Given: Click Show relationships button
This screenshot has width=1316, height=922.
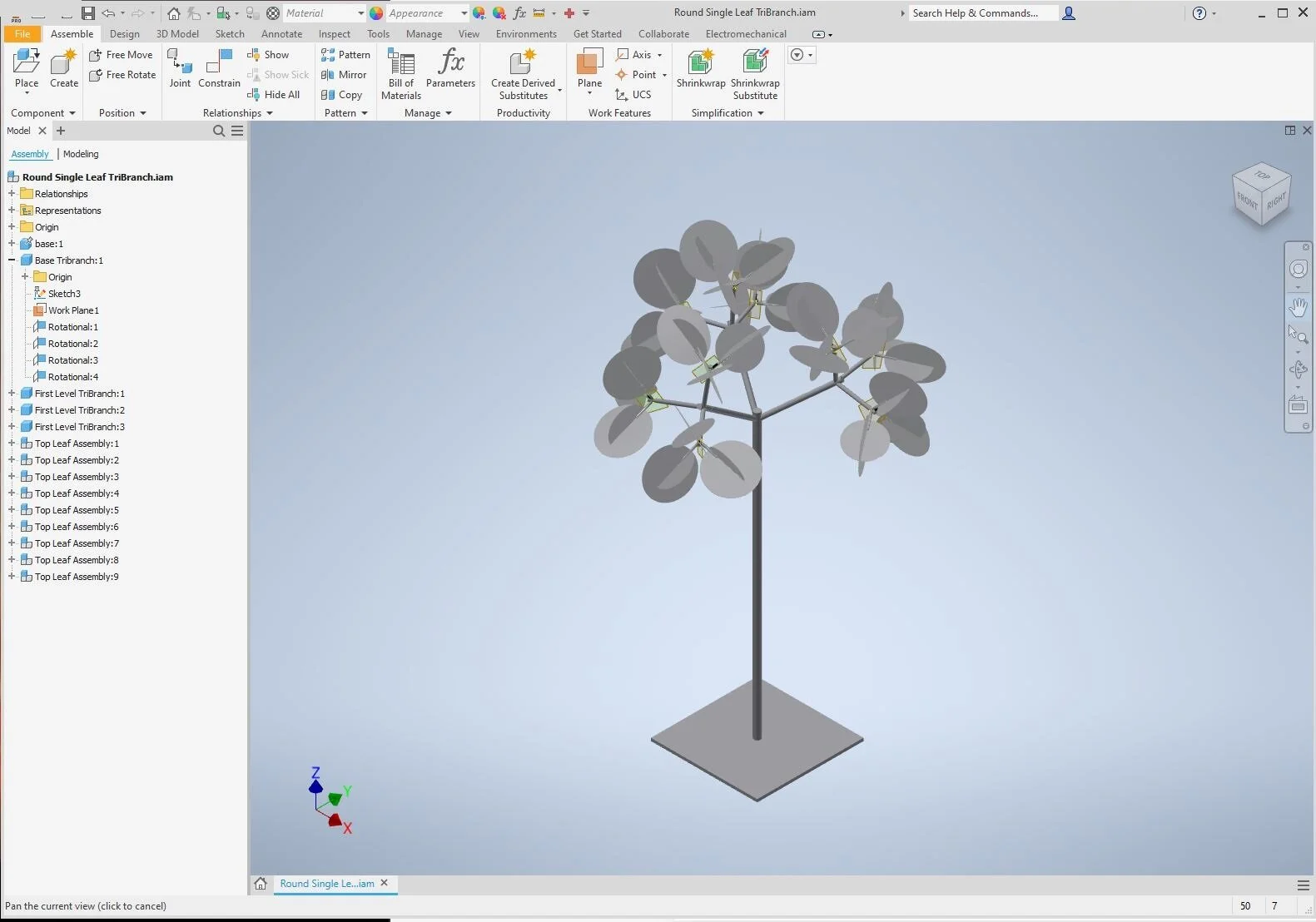Looking at the screenshot, I should [268, 55].
